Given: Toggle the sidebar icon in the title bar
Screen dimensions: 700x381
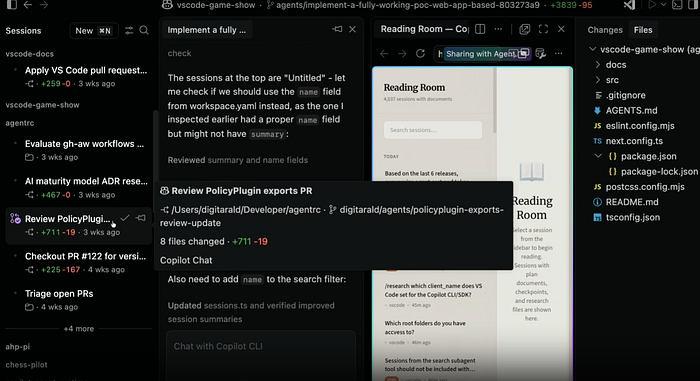Looking at the screenshot, I should point(12,4).
